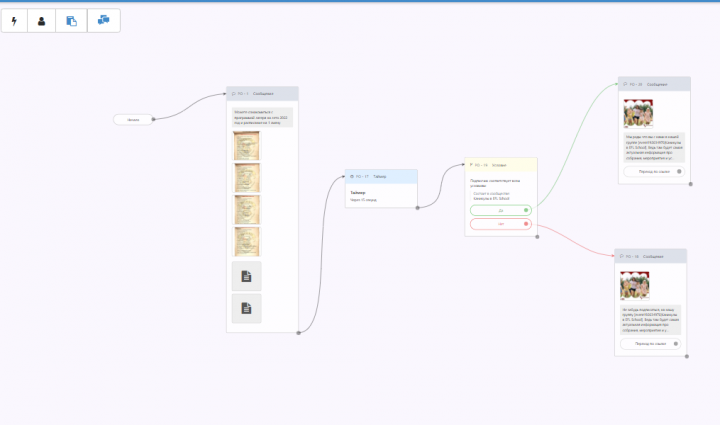Open the message text block in FO-20
The image size is (720, 425).
click(654, 147)
